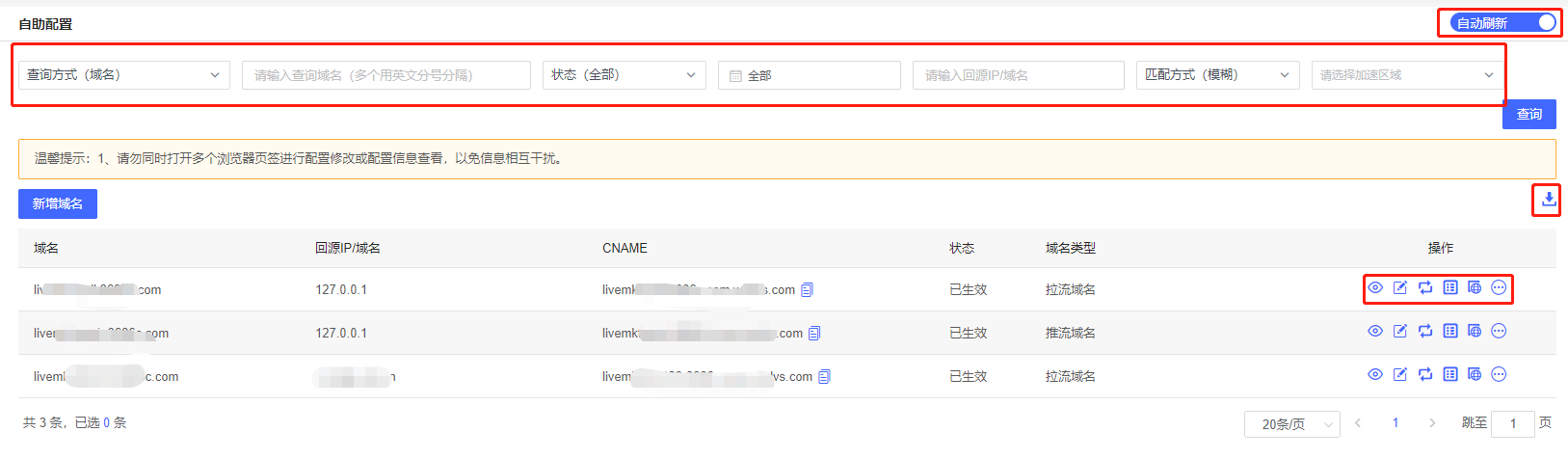Open the list icon in the 127.0.0.1 拉流域名 row
Image resolution: width=1568 pixels, height=459 pixels.
1450,287
